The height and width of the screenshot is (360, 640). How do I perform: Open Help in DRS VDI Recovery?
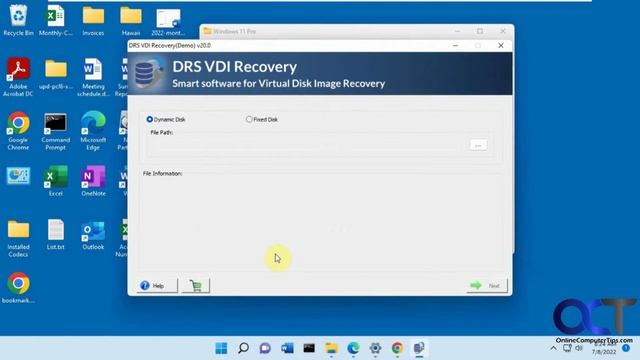click(x=157, y=285)
